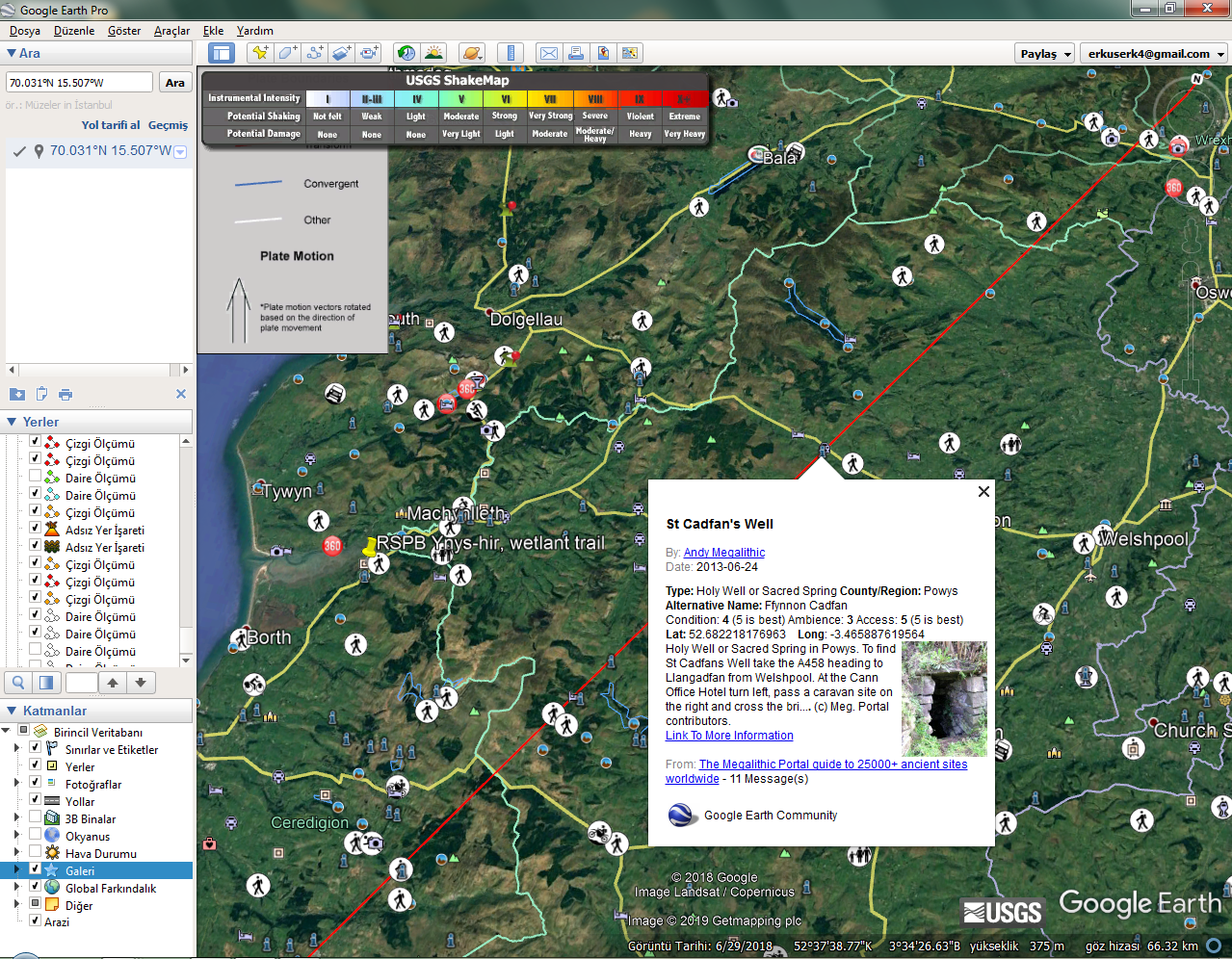This screenshot has height=959, width=1232.
Task: Enable the Hava Durumu layer checkbox
Action: pyautogui.click(x=36, y=852)
